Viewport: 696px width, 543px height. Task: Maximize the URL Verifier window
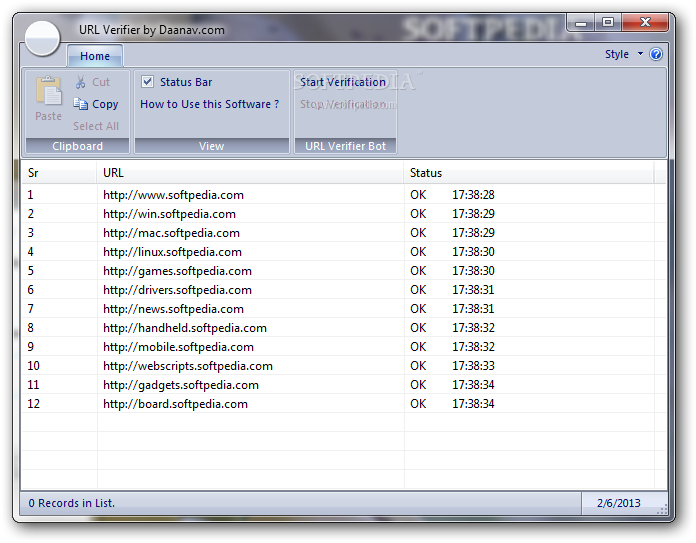pyautogui.click(x=608, y=23)
